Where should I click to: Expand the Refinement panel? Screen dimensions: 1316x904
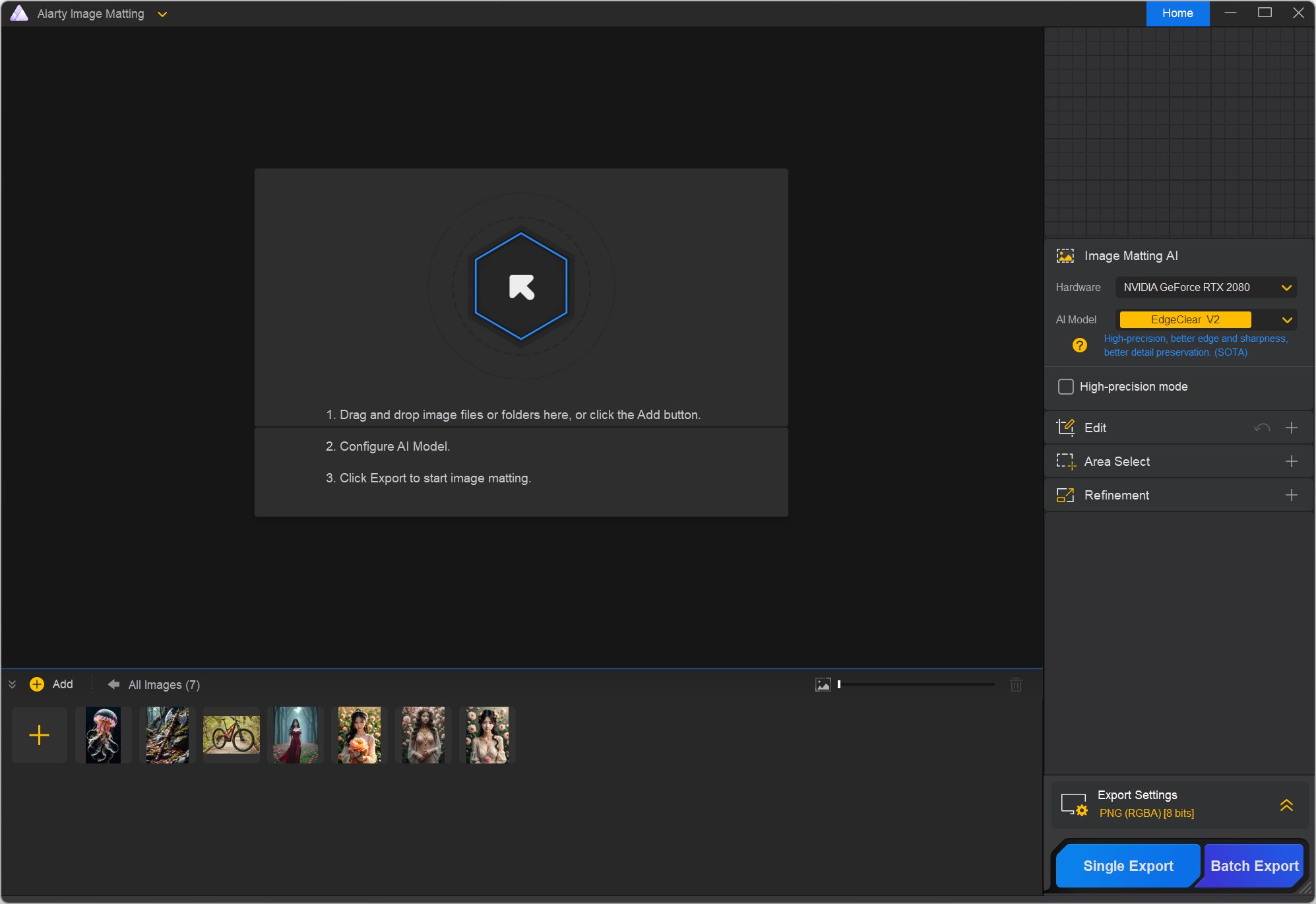point(1291,495)
